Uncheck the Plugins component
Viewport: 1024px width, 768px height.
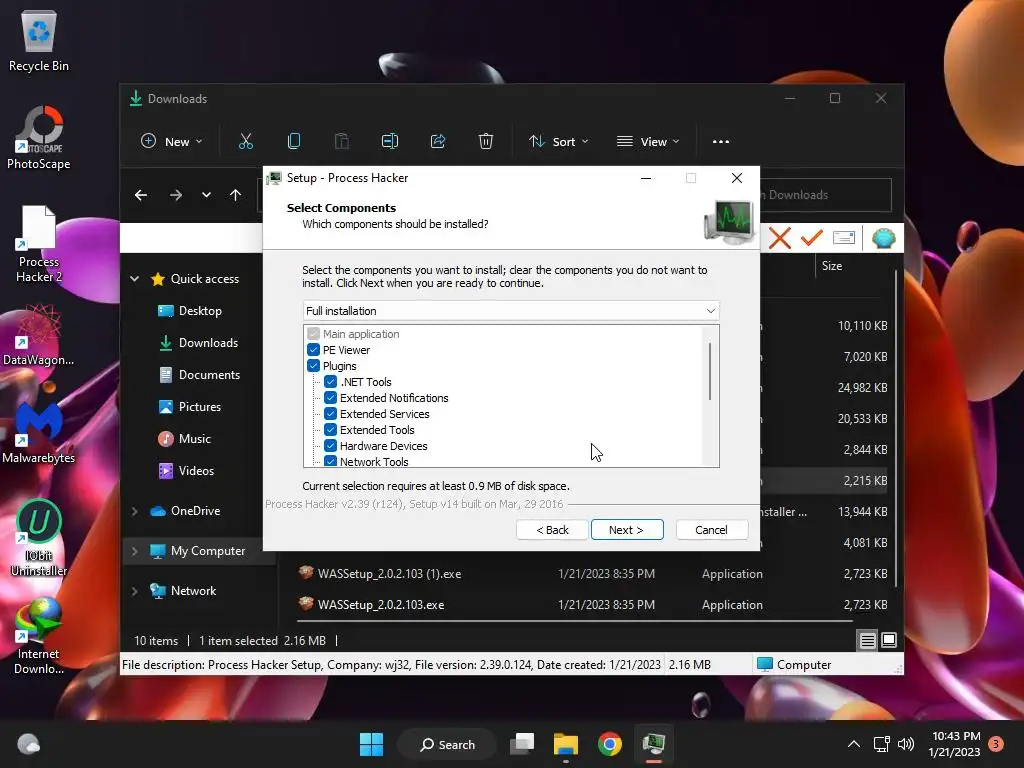tap(313, 366)
